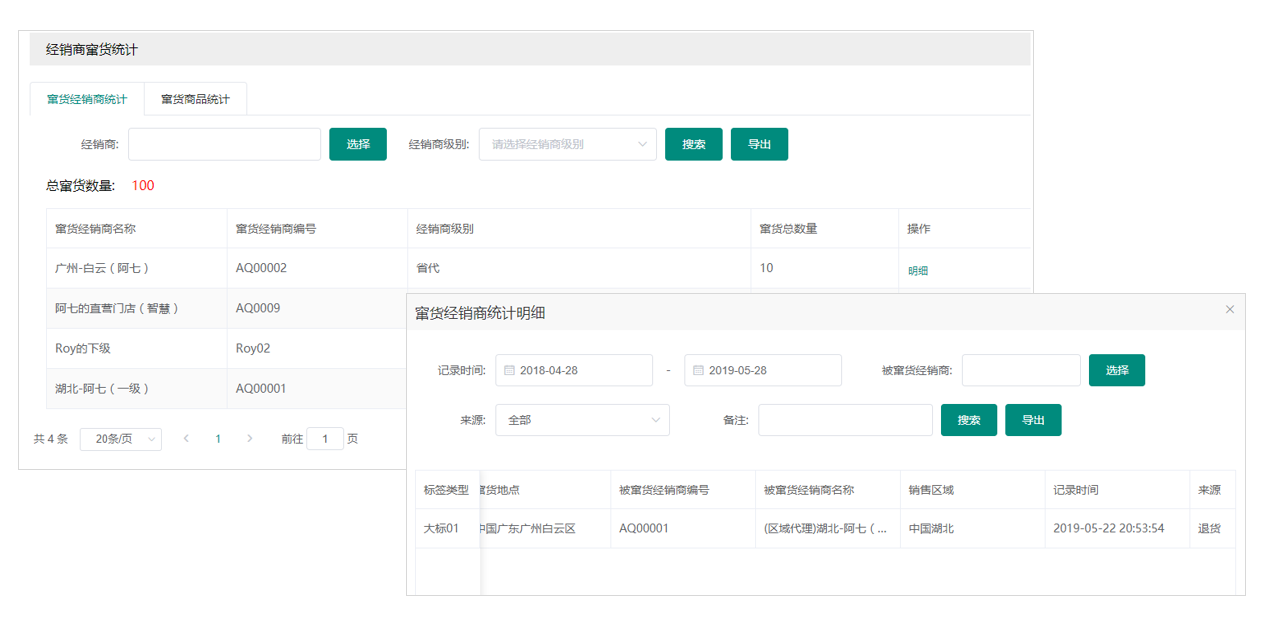The width and height of the screenshot is (1269, 631).
Task: Open the 来源 全部 dropdown
Action: 582,420
